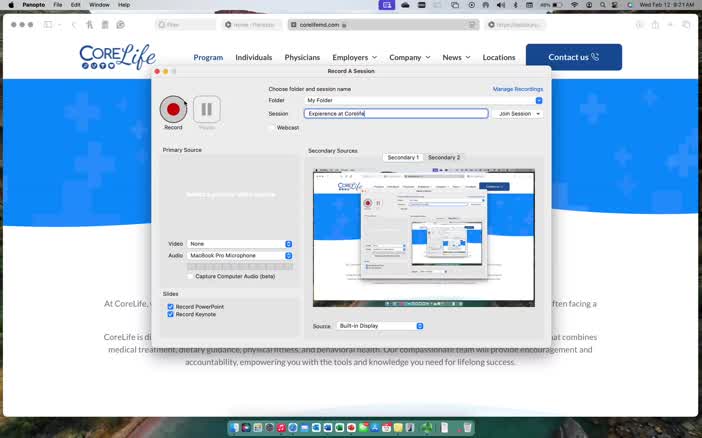Open App Store in the Dock
Viewport: 702px width, 438px height.
(375, 428)
